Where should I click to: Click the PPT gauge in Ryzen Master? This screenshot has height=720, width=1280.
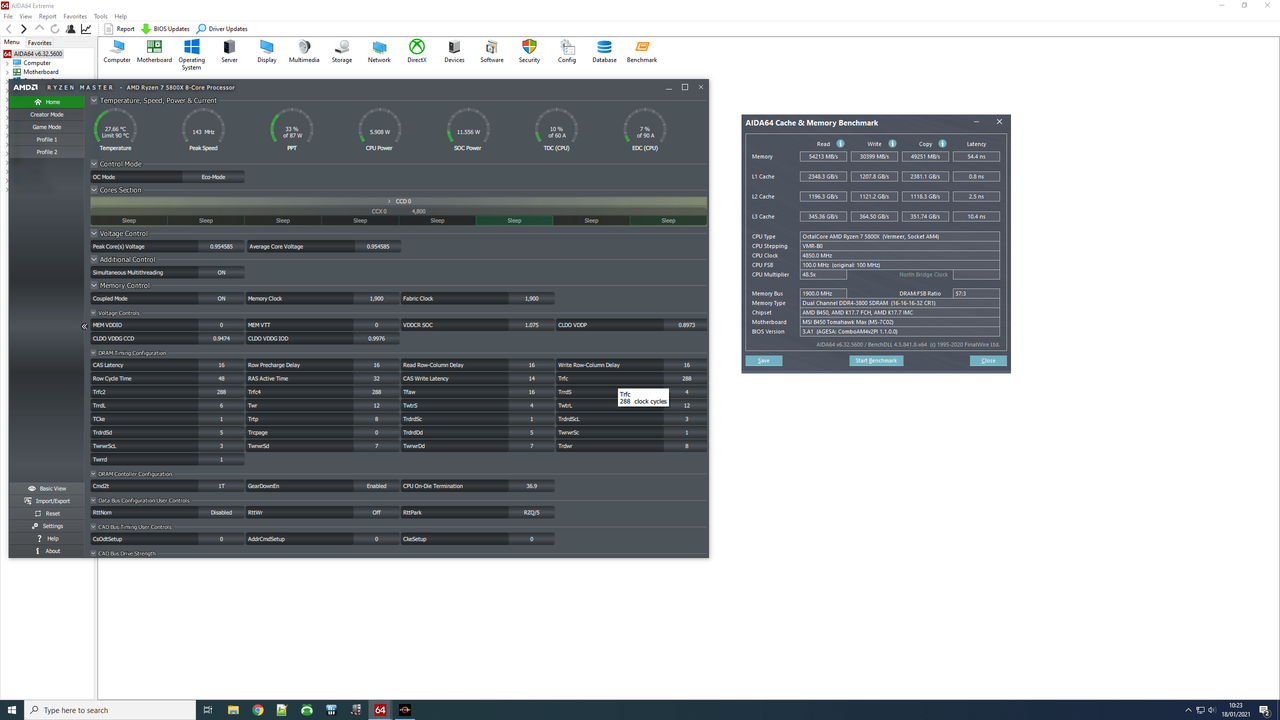coord(292,130)
